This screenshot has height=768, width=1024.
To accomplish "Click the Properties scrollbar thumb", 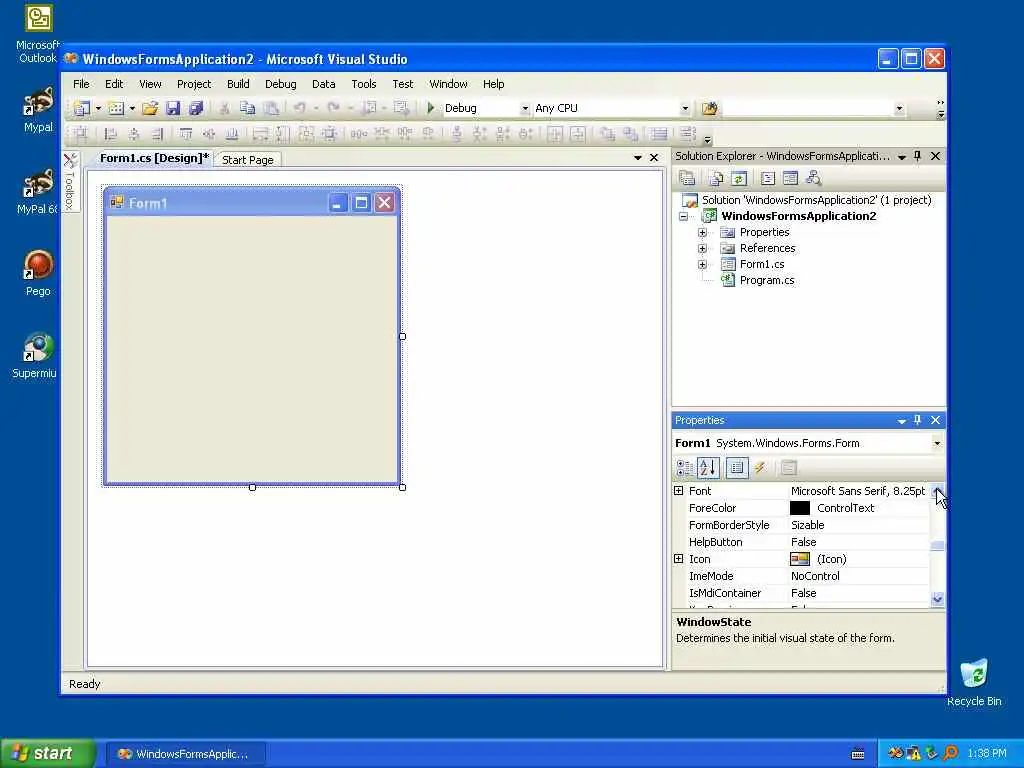I will 938,545.
